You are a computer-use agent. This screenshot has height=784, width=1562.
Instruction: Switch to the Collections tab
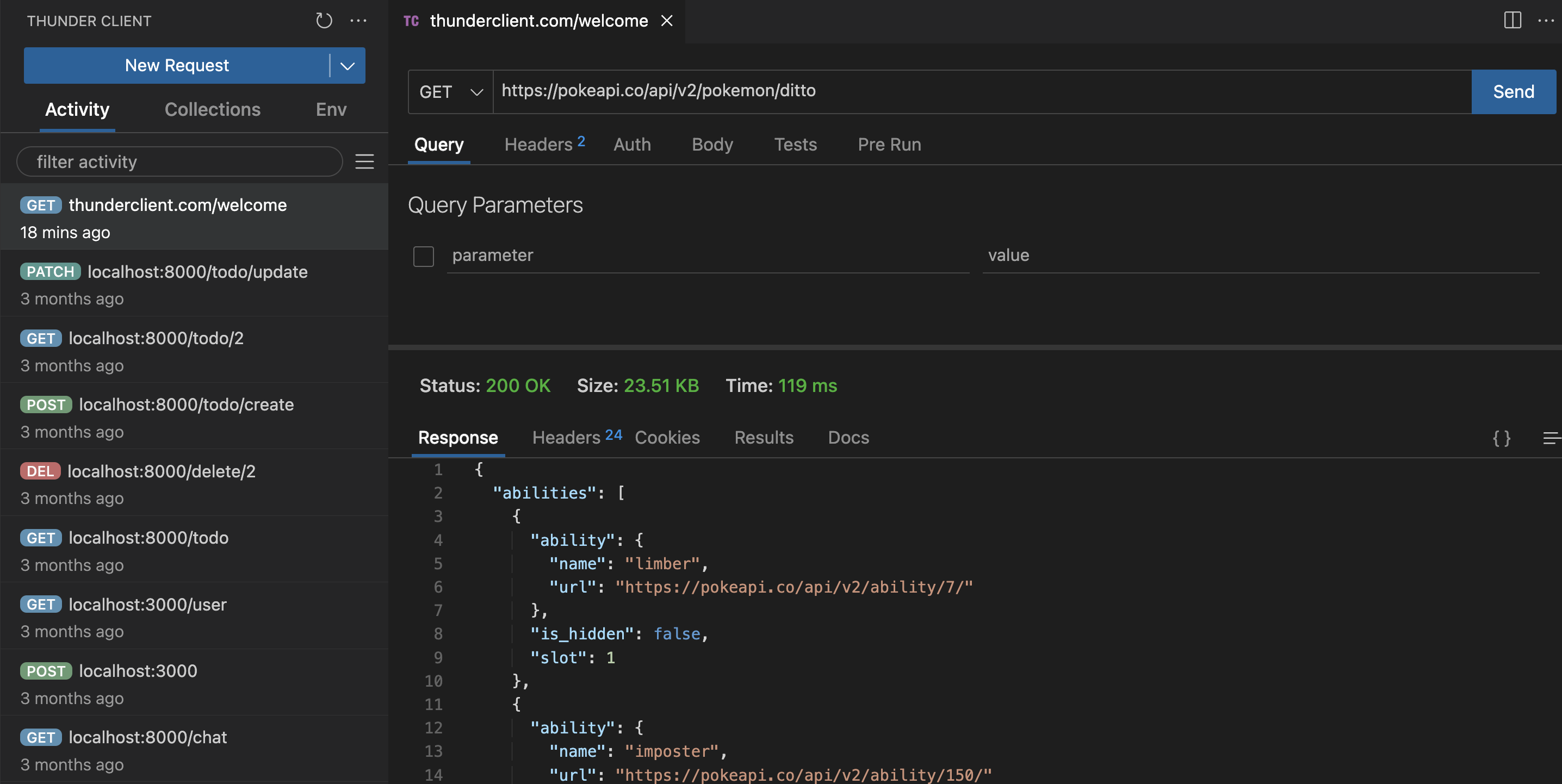click(x=212, y=110)
